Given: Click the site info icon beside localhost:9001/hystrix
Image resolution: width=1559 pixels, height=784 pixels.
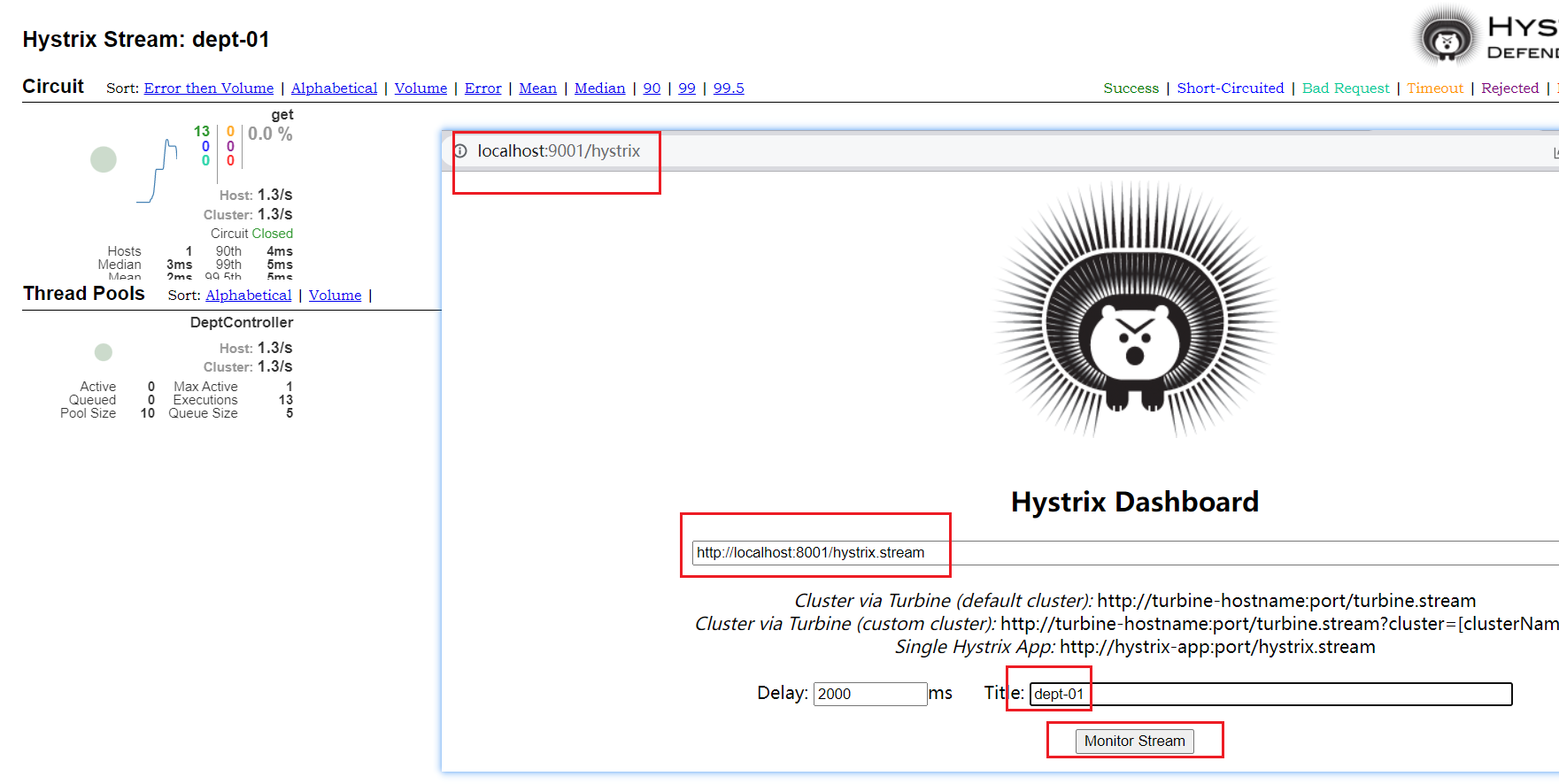Looking at the screenshot, I should tap(460, 151).
